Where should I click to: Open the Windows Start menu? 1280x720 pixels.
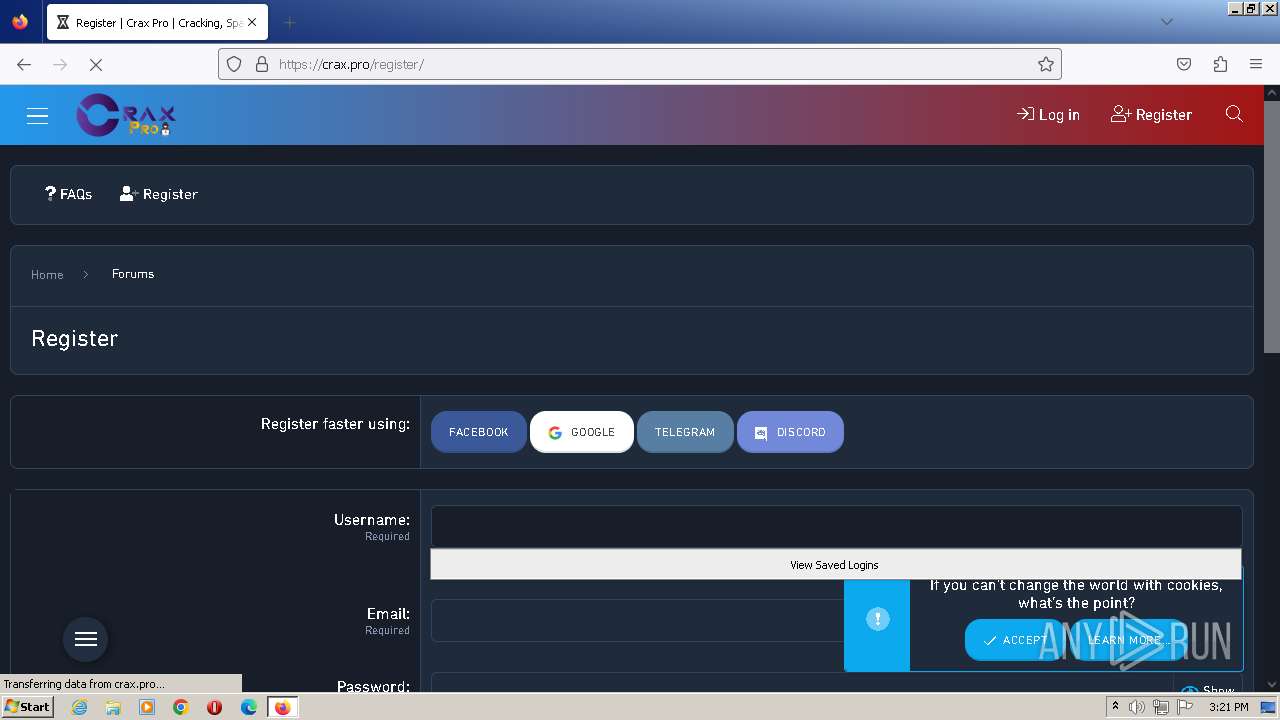coord(27,707)
